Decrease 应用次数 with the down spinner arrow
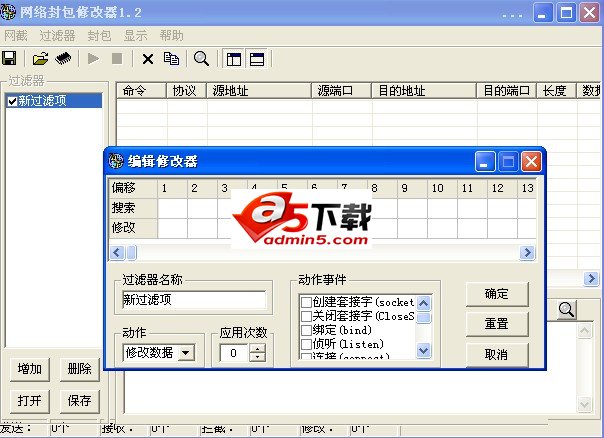This screenshot has height=438, width=604. coord(257,357)
